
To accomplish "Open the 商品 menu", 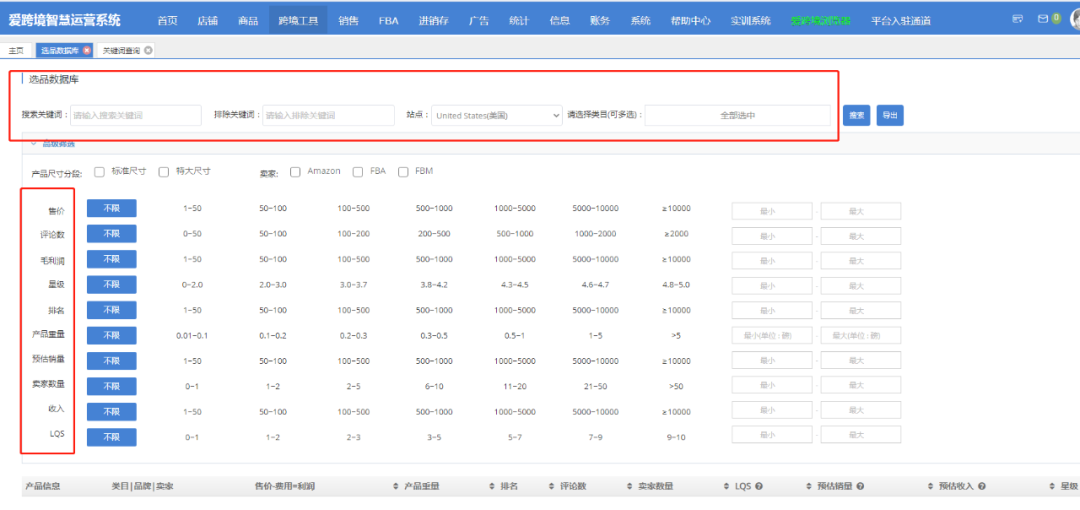I will point(248,21).
